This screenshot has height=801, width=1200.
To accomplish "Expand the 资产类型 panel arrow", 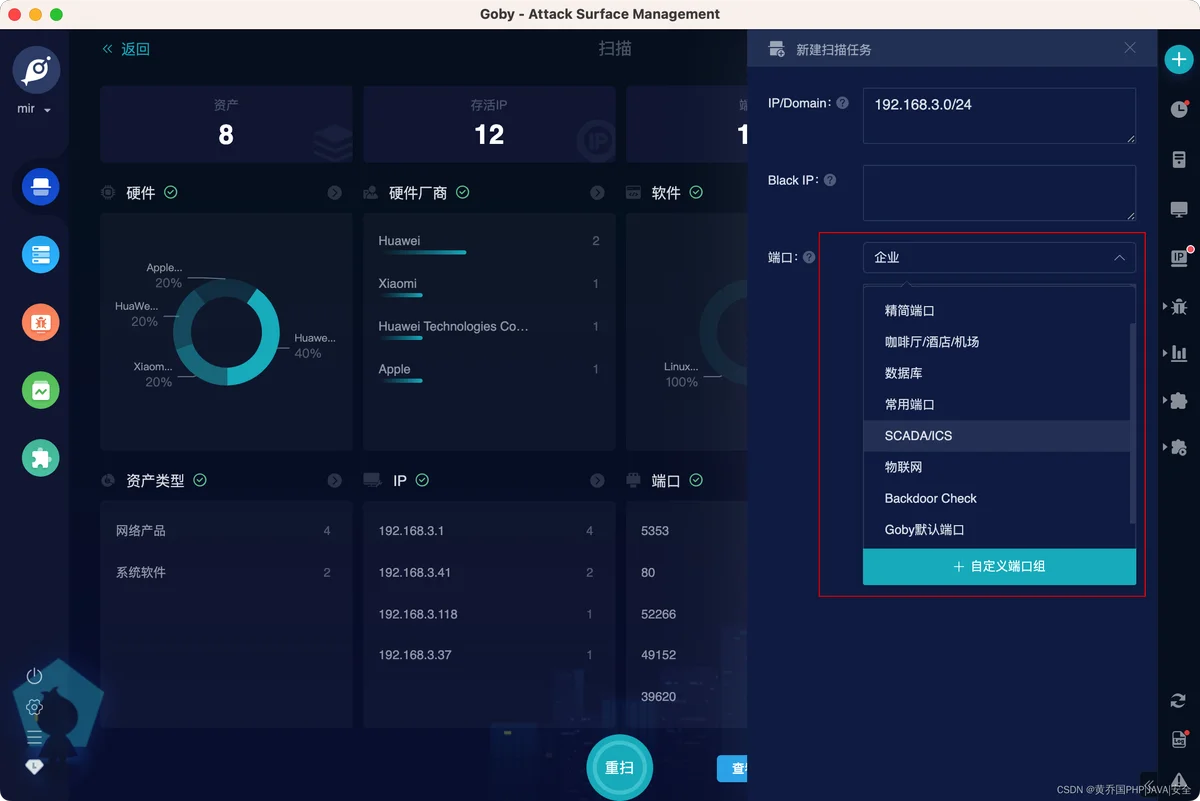I will coord(334,481).
